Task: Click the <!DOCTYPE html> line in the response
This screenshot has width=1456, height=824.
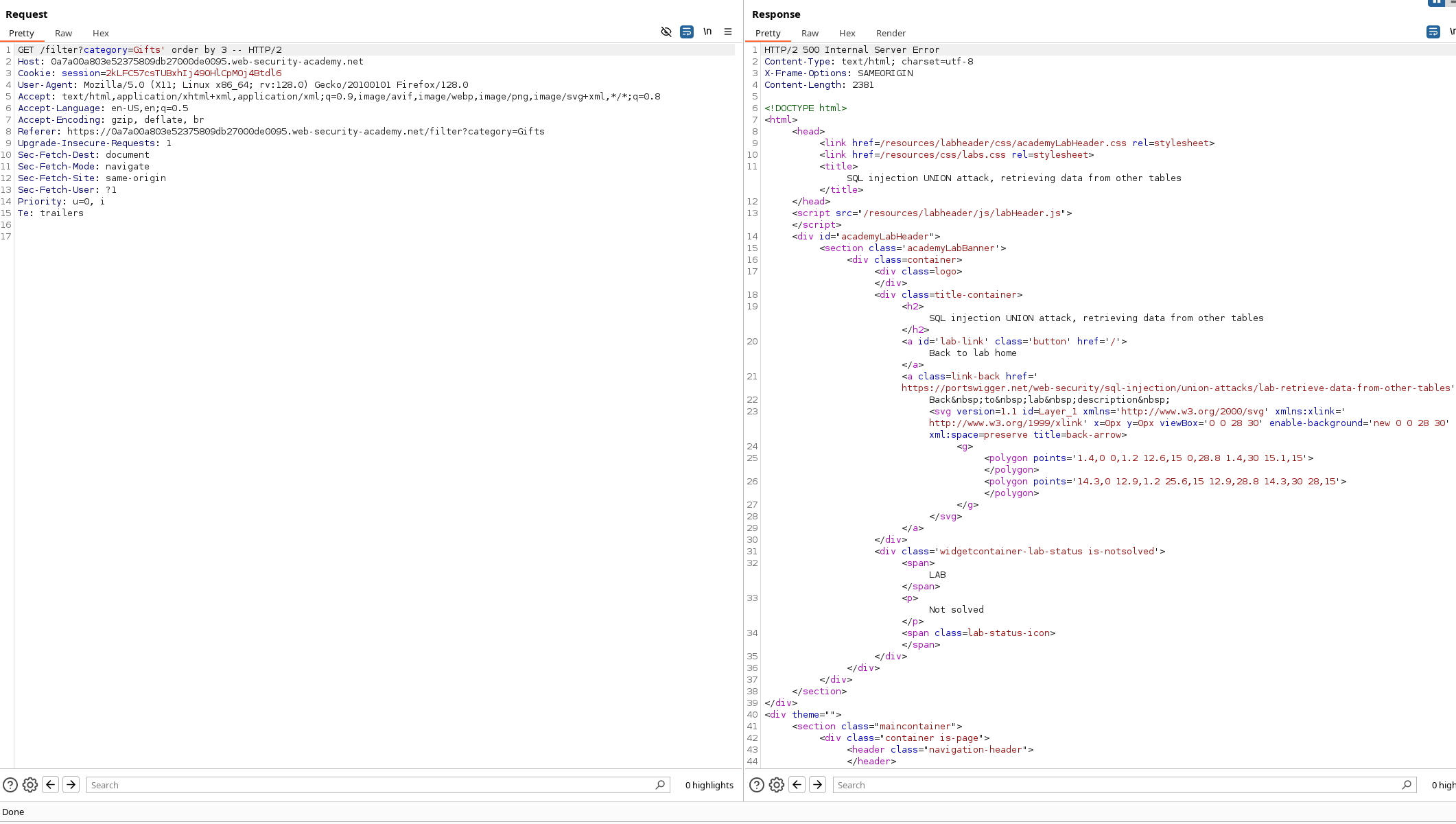Action: pyautogui.click(x=806, y=108)
